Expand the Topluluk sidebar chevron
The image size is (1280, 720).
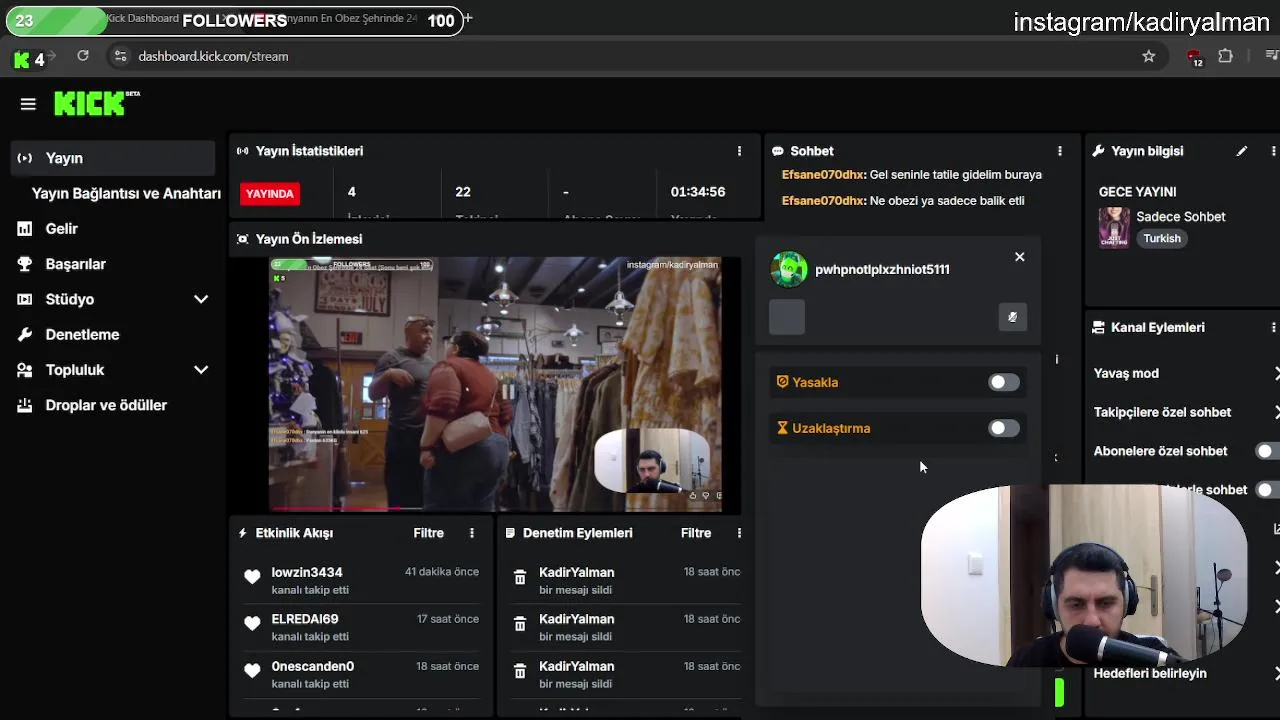pyautogui.click(x=201, y=370)
